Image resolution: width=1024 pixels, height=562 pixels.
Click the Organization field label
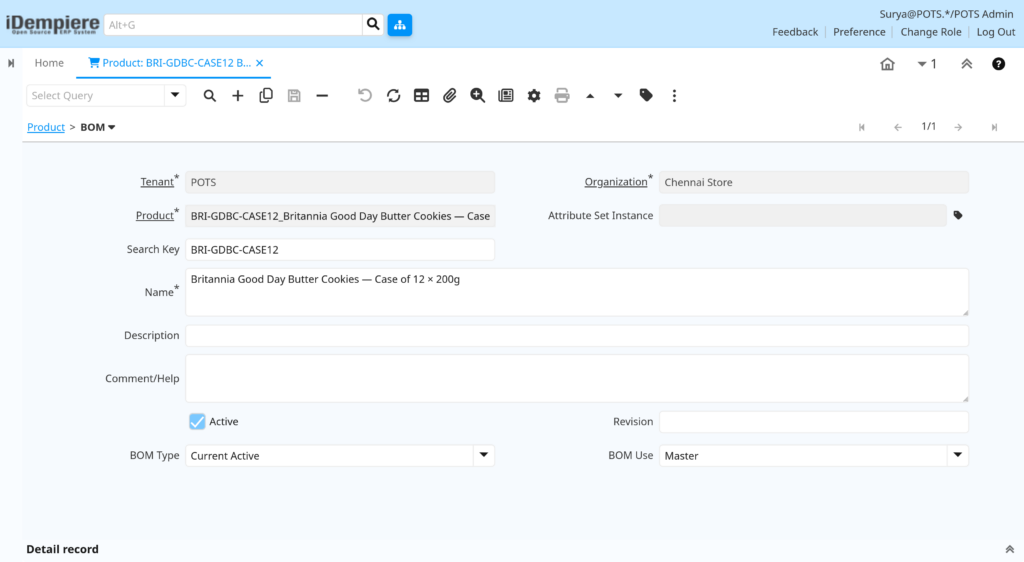(x=615, y=182)
